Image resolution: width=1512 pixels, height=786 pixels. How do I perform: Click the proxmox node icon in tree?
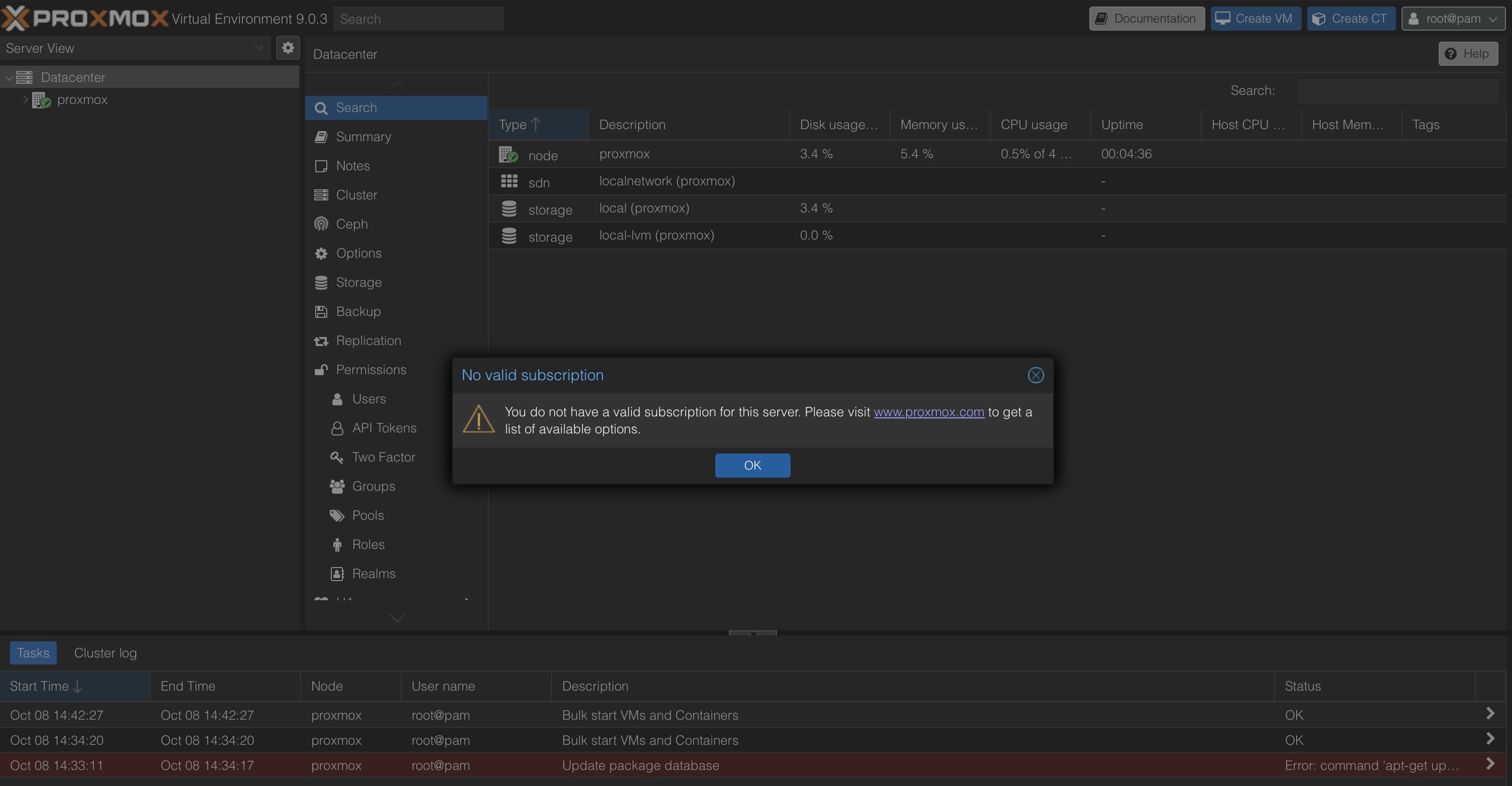[41, 100]
